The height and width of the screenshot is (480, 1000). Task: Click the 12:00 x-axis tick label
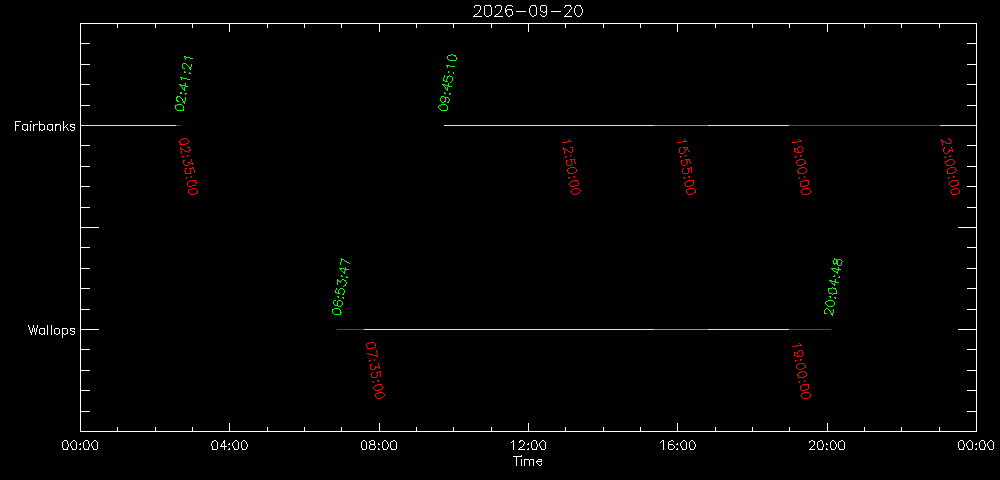coord(528,446)
